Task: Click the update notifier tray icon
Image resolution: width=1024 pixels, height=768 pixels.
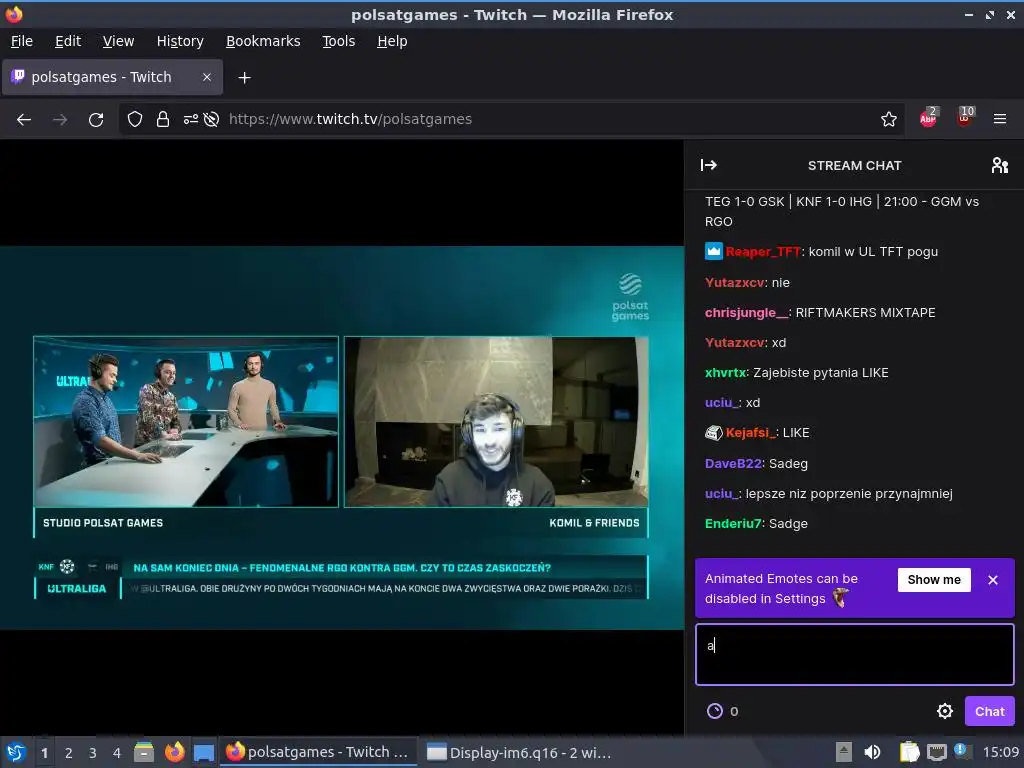Action: pyautogui.click(x=961, y=750)
